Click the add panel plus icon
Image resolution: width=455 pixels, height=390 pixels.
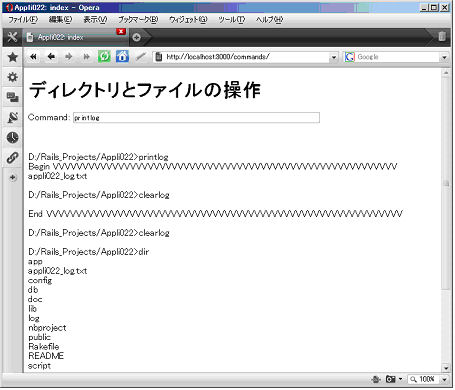pyautogui.click(x=13, y=177)
